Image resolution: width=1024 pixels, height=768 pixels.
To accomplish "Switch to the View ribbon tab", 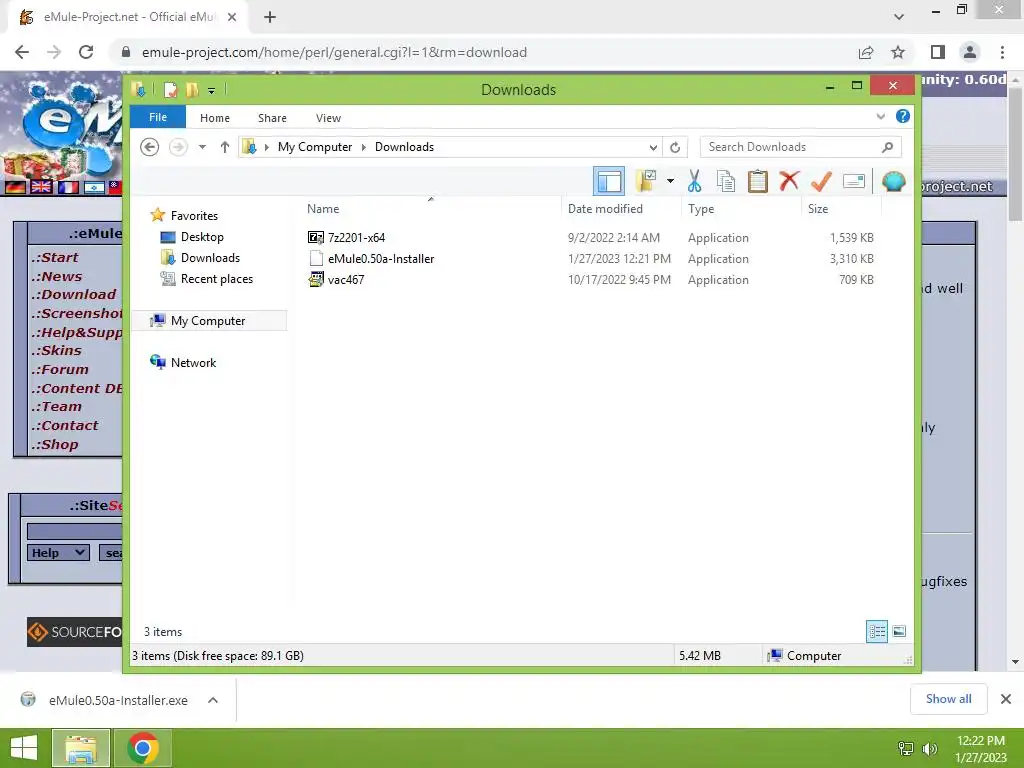I will [328, 118].
